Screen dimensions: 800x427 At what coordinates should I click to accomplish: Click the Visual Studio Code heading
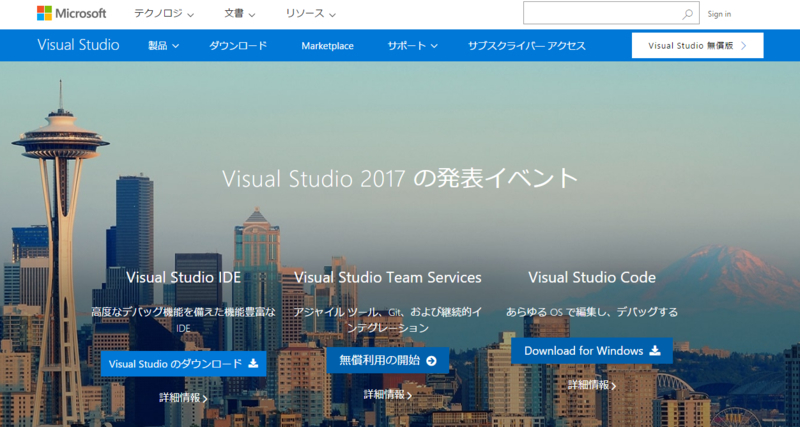pyautogui.click(x=592, y=278)
